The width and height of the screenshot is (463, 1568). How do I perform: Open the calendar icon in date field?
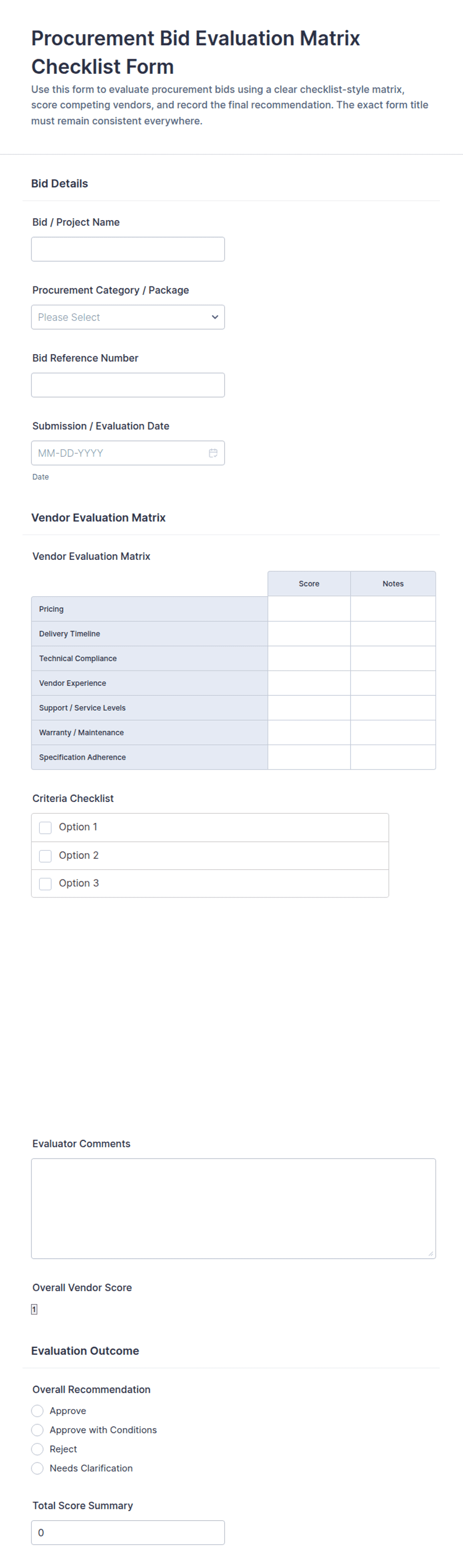[213, 453]
